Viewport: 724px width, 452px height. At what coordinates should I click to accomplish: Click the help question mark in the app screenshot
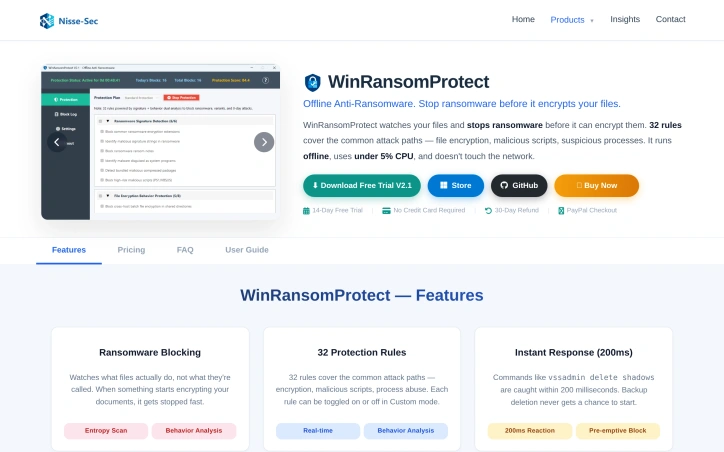[x=265, y=80]
